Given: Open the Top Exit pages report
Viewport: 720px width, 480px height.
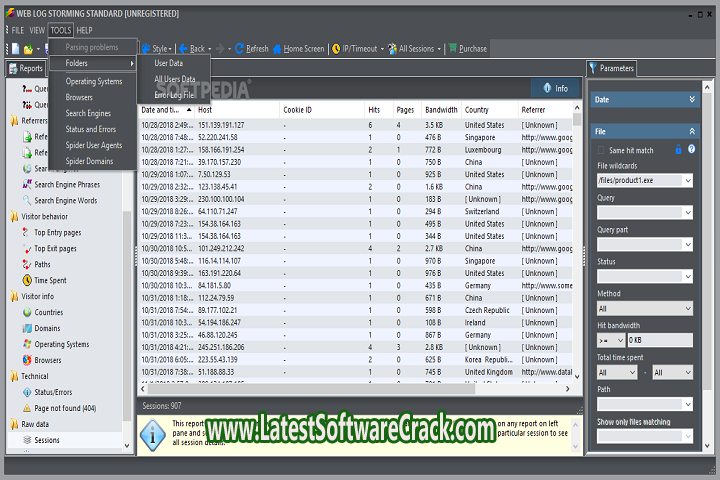Looking at the screenshot, I should pyautogui.click(x=56, y=248).
